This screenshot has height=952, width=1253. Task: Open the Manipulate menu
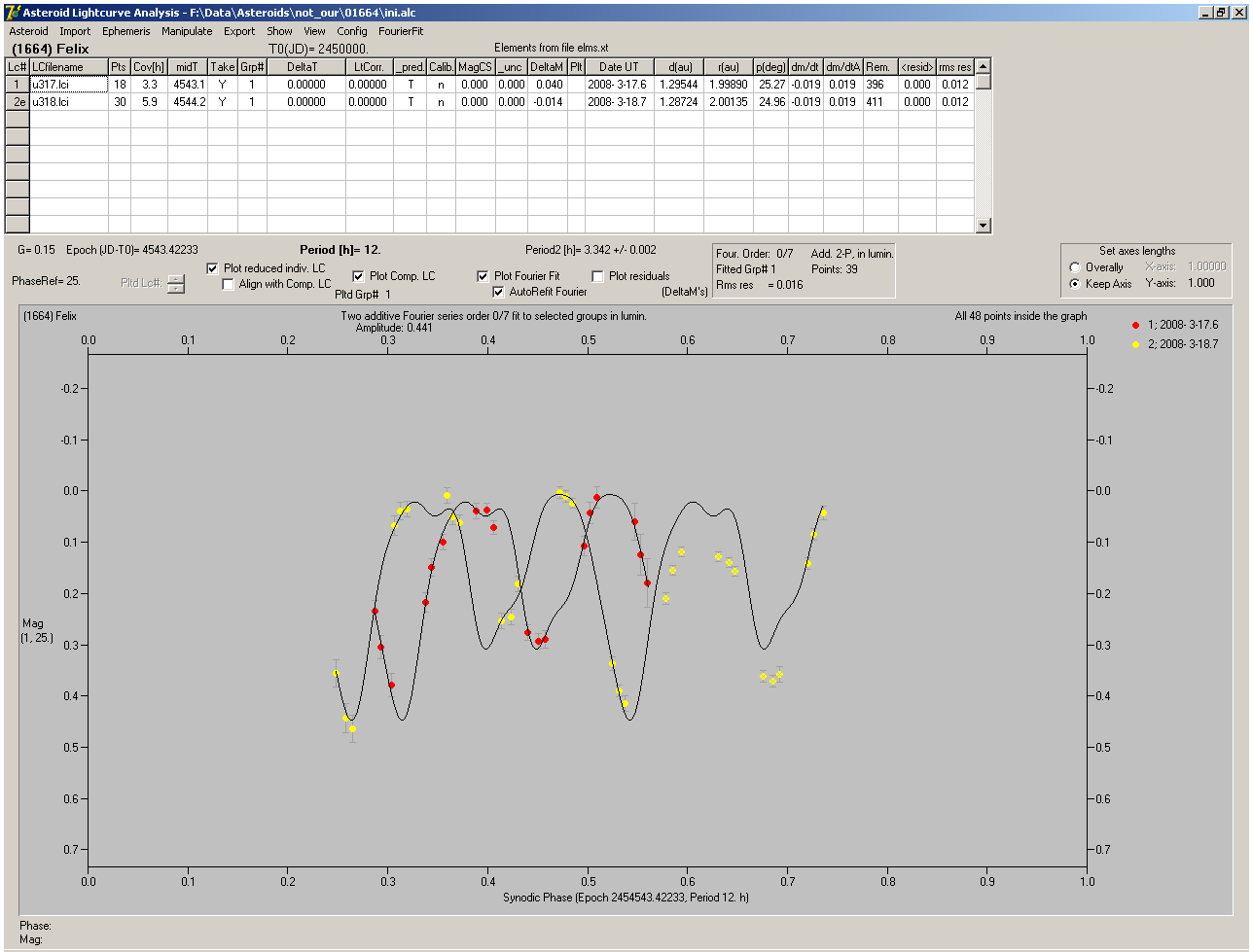click(187, 31)
